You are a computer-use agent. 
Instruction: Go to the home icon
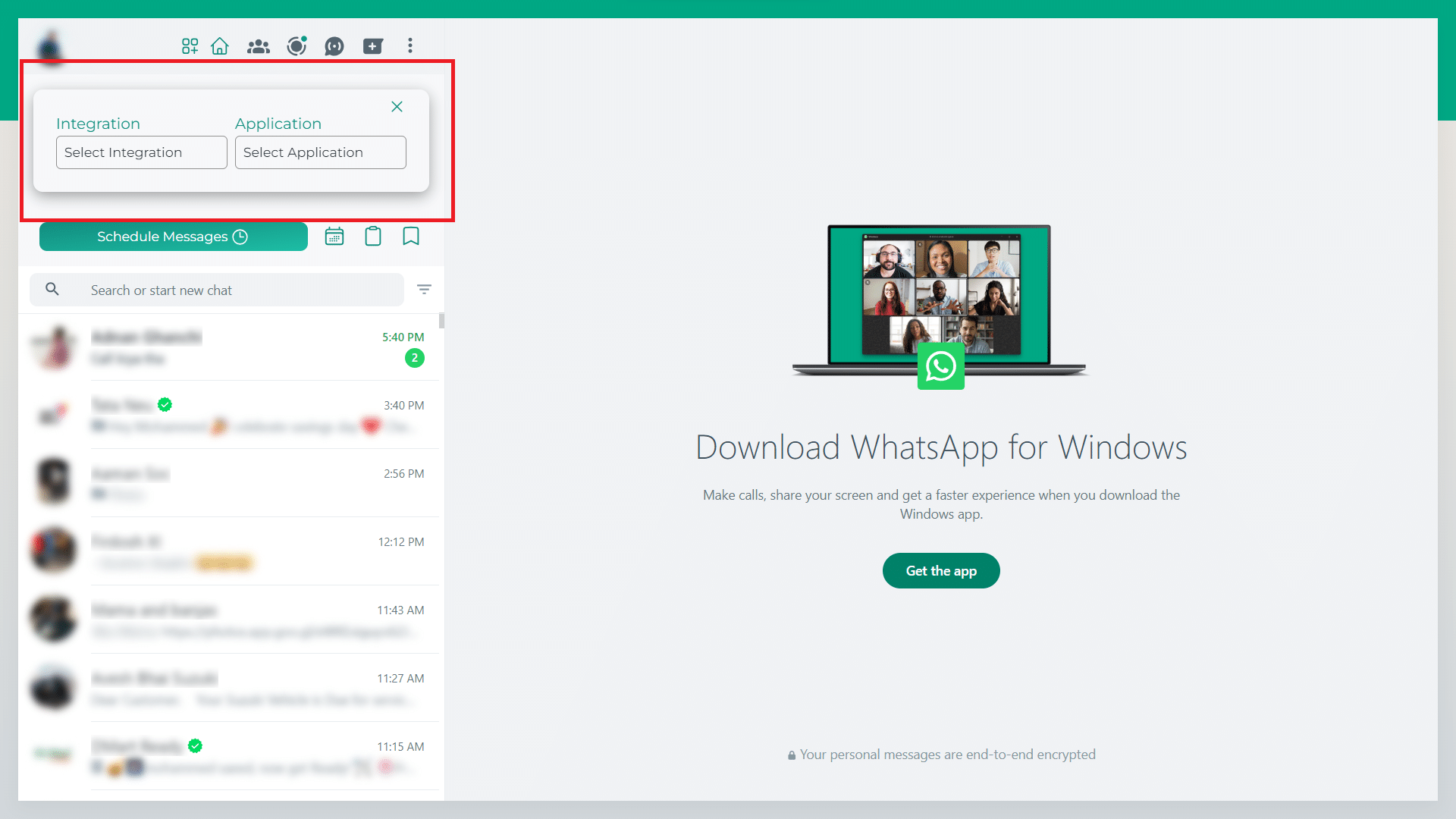tap(220, 46)
